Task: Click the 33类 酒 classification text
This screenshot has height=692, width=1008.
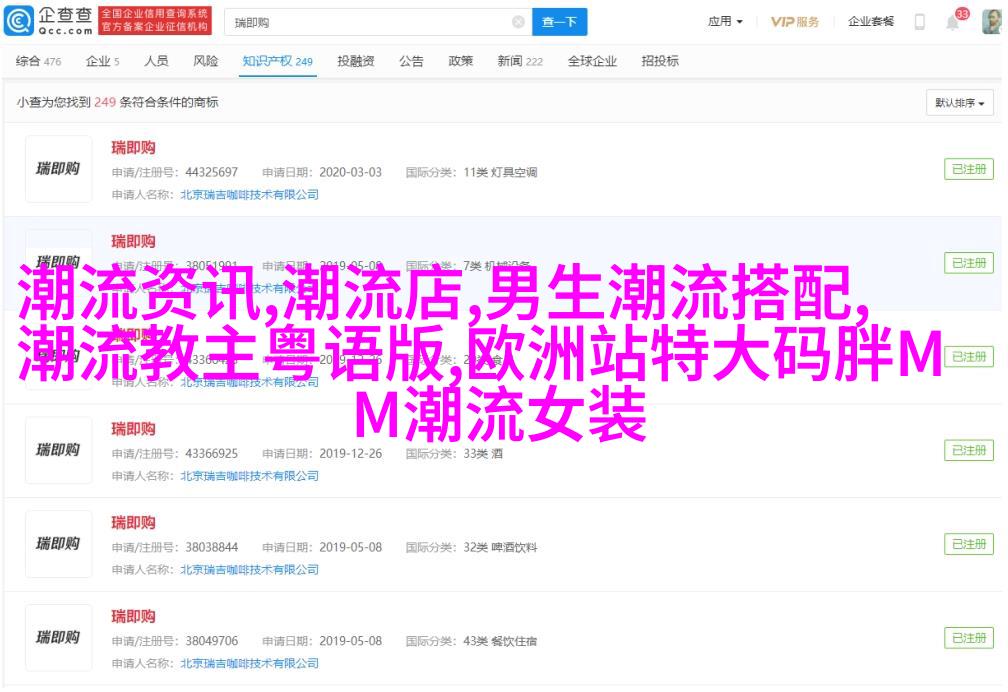Action: click(x=483, y=453)
